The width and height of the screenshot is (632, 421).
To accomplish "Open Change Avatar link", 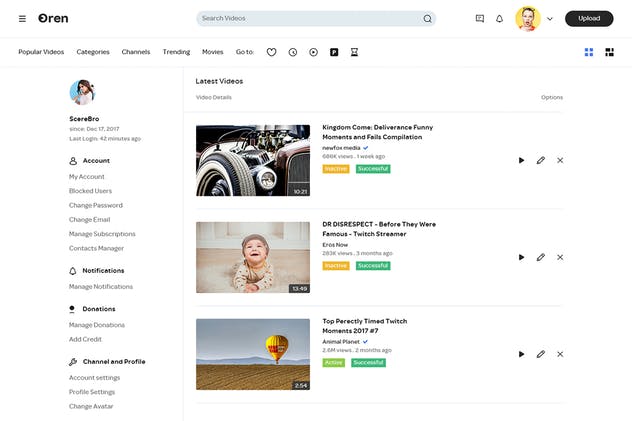I will coord(91,406).
